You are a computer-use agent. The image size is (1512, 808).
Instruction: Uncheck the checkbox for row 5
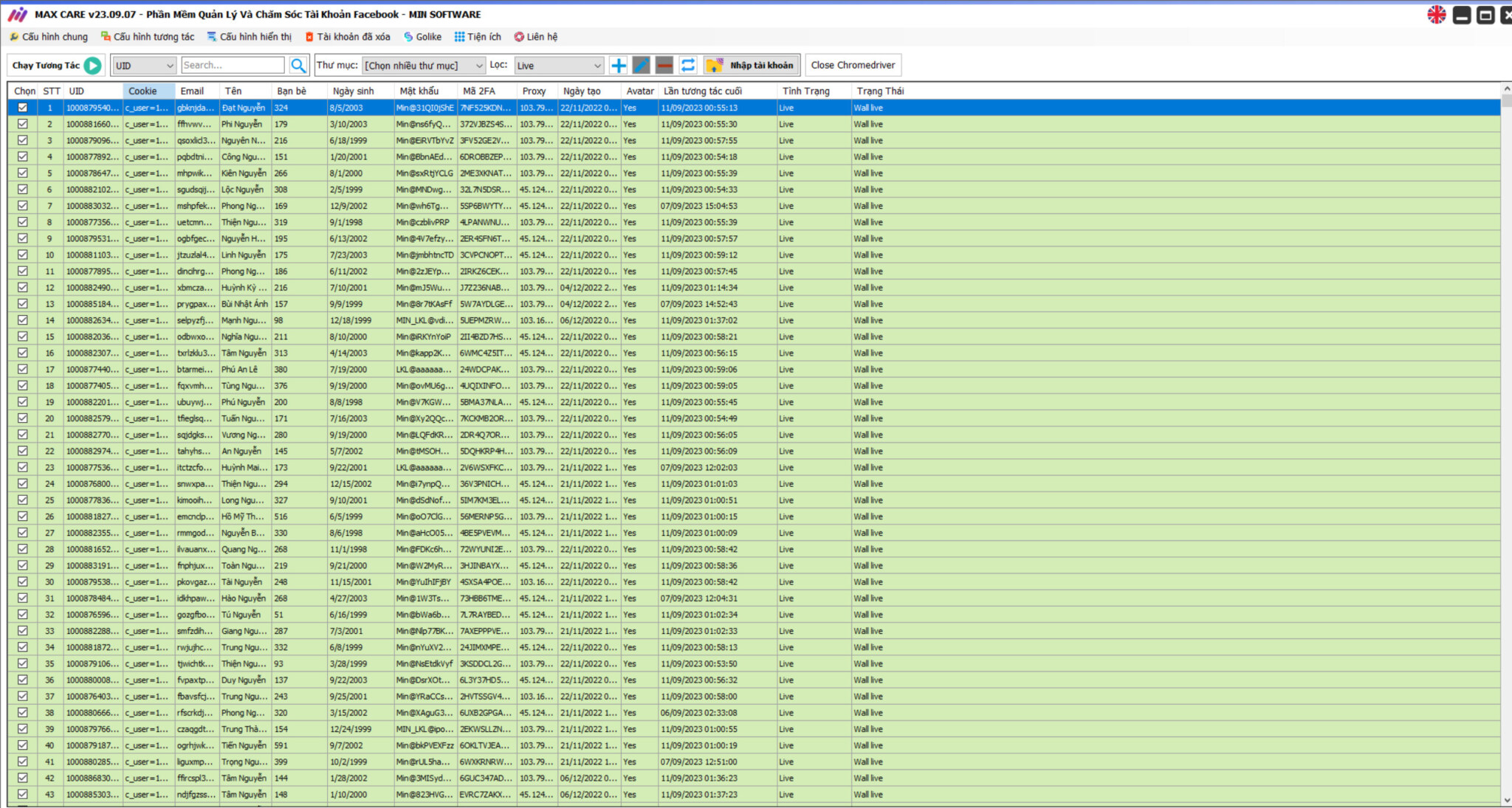23,173
